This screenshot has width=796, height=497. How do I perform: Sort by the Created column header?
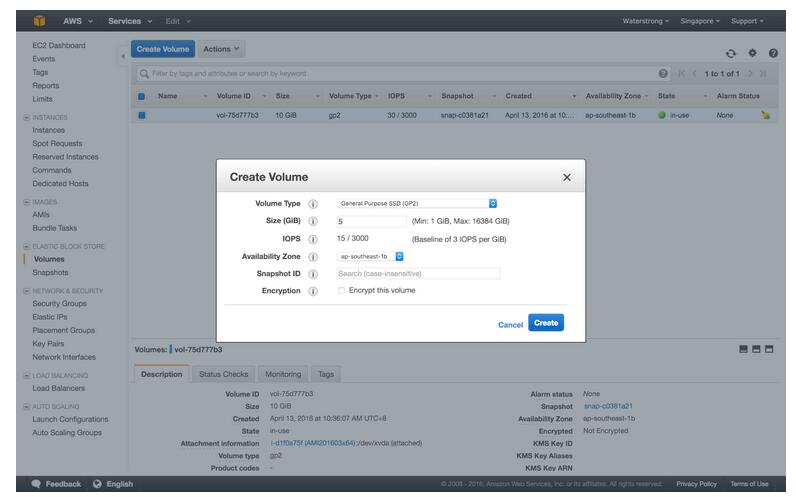pos(518,96)
